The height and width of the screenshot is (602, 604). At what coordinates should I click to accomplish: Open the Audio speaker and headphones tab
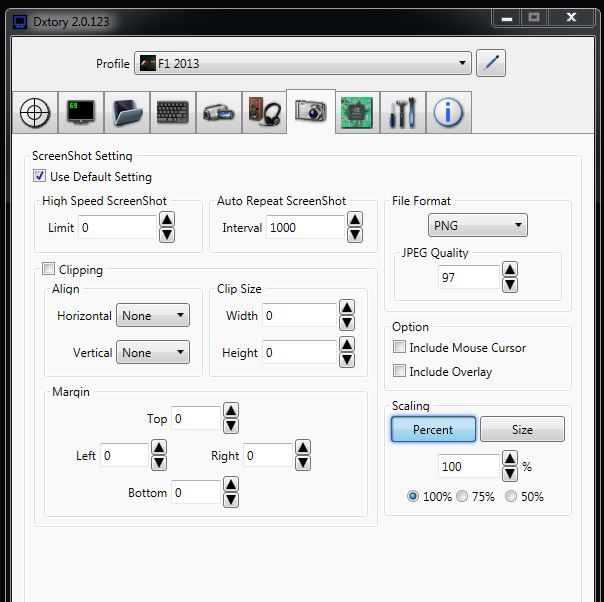pos(264,112)
